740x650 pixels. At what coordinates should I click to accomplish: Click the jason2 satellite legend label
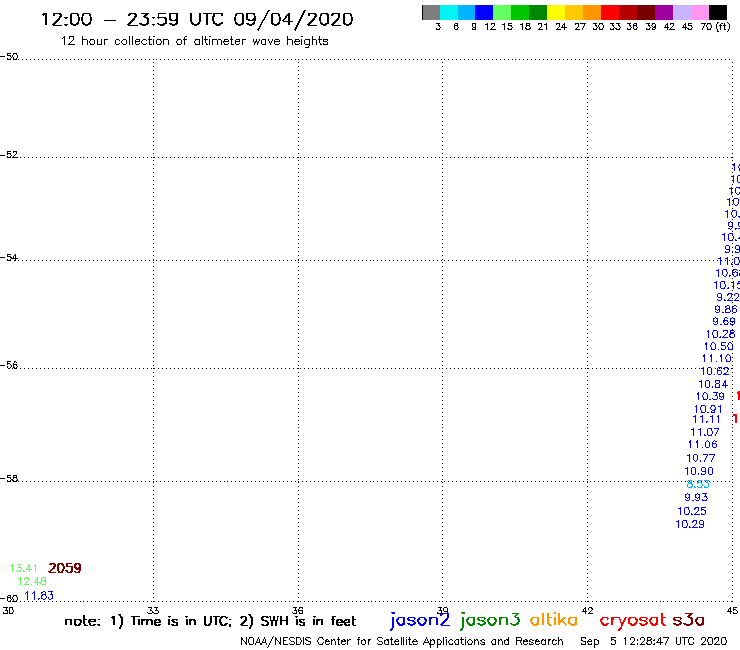[420, 621]
